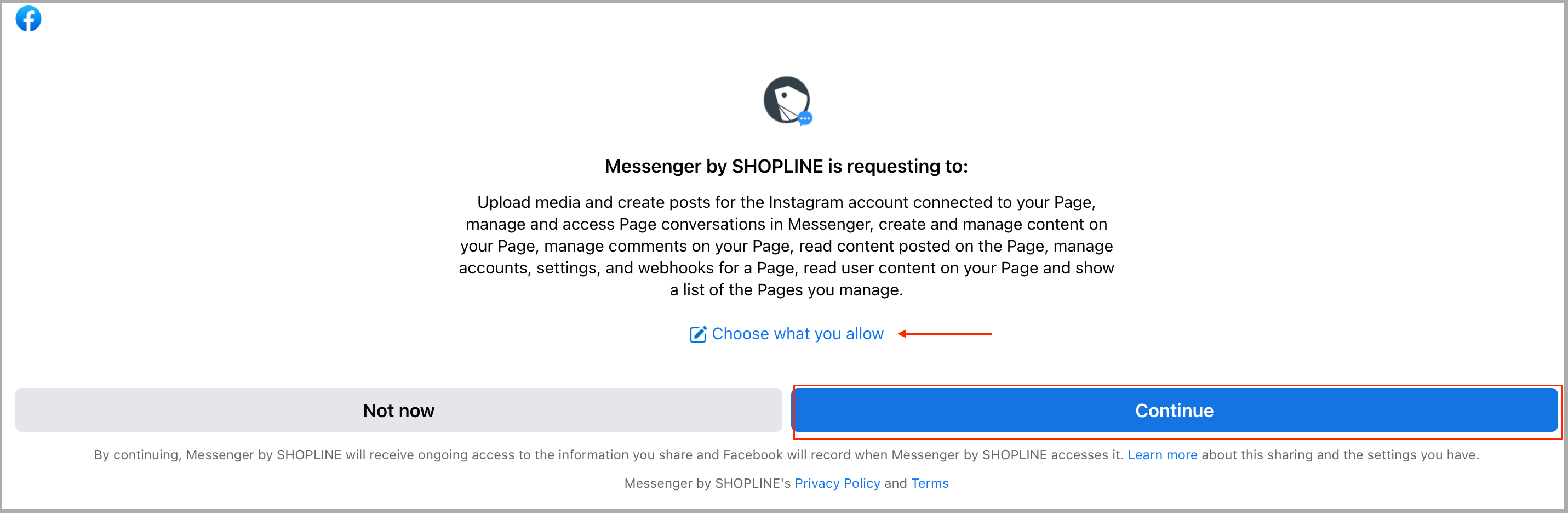The image size is (1568, 513).
Task: Decline with the Not now button
Action: click(399, 410)
